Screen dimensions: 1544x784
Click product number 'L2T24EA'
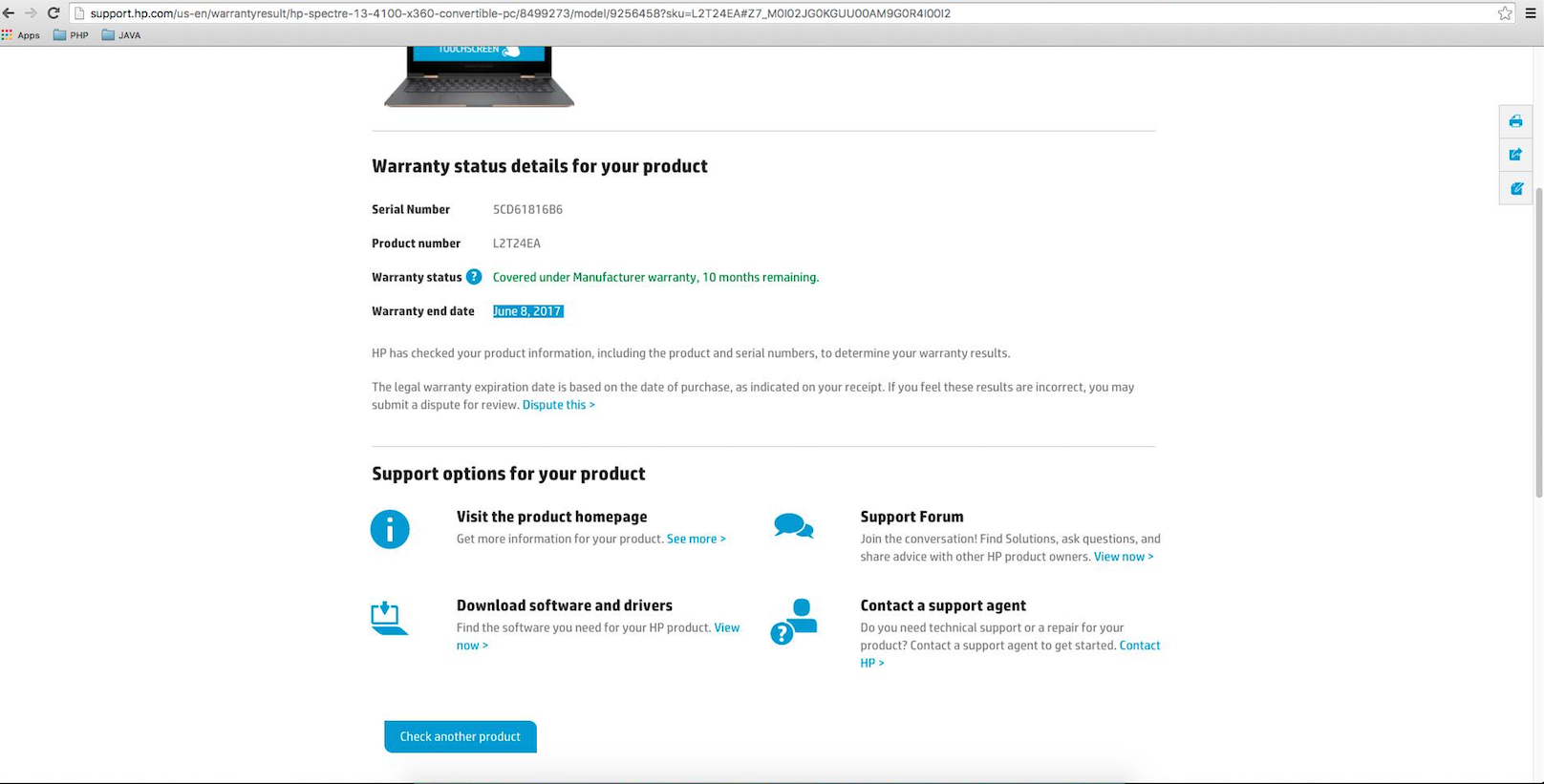517,244
